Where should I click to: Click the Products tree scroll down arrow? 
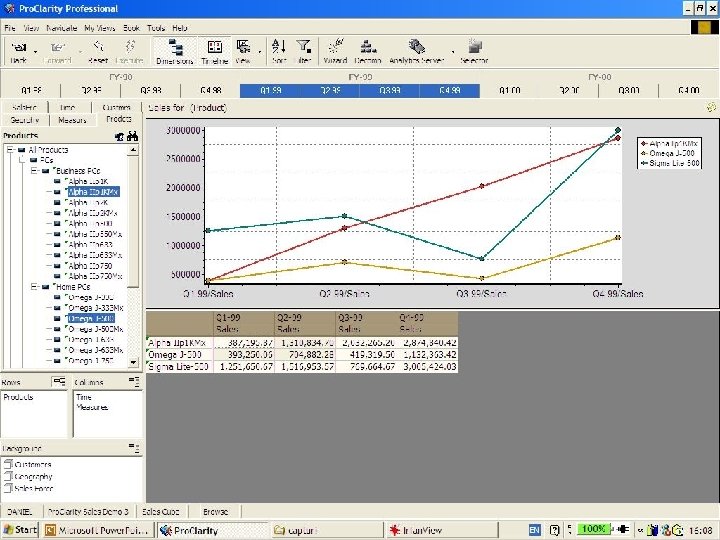click(133, 362)
